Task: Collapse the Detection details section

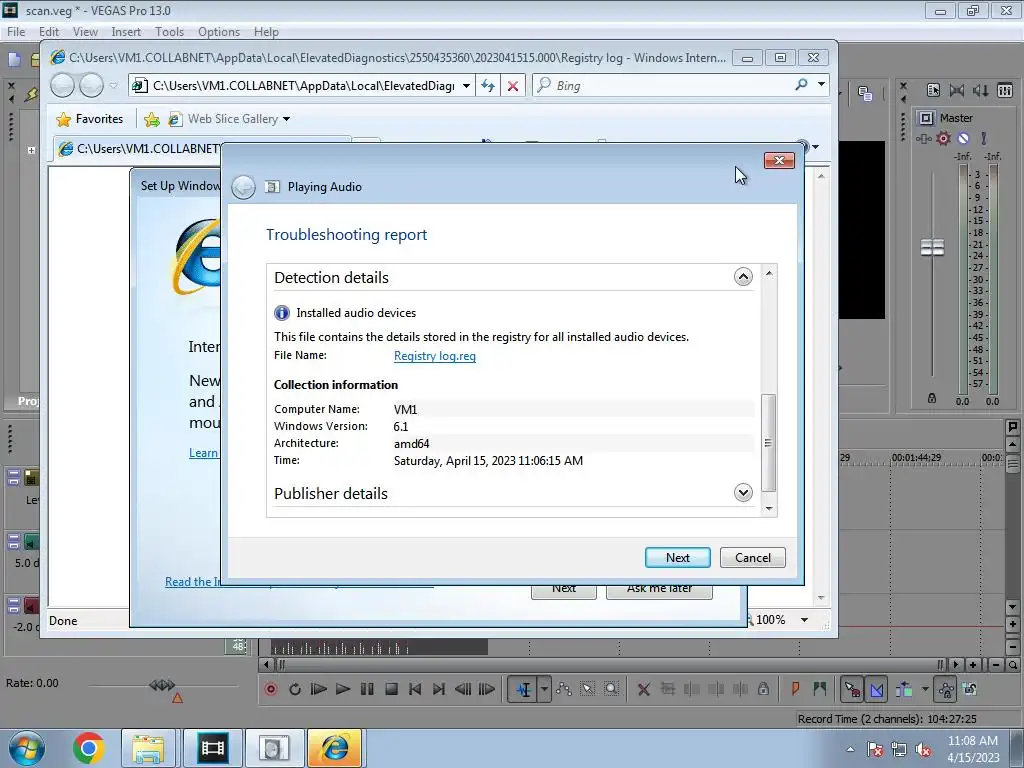Action: [x=743, y=277]
